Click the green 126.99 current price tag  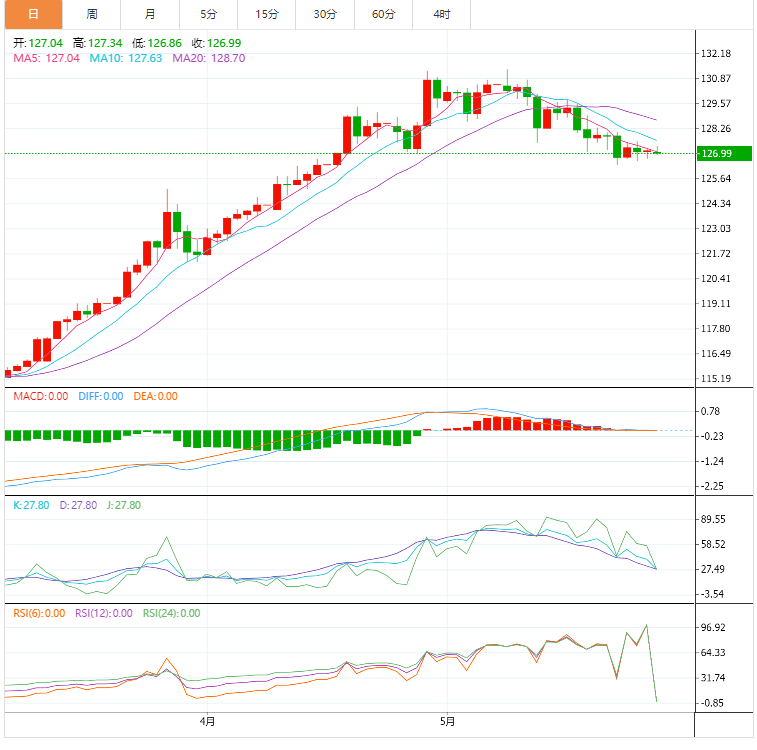[x=721, y=153]
